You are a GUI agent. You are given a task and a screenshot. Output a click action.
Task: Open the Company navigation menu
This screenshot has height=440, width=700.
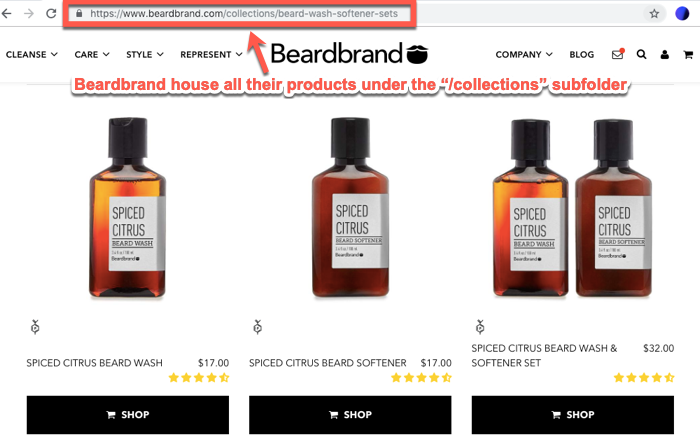pos(524,54)
